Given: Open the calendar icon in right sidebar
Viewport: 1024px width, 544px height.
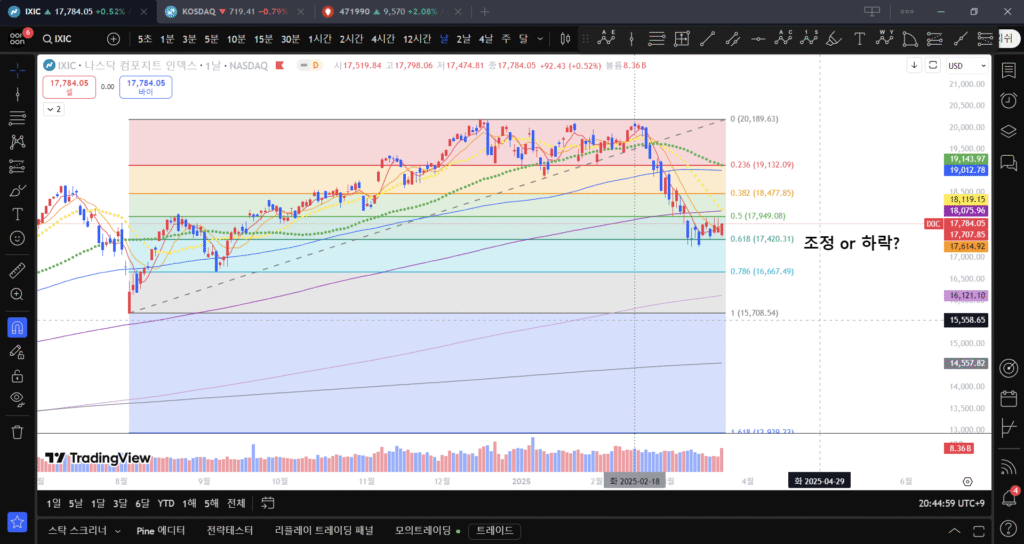Looking at the screenshot, I should click(1008, 398).
